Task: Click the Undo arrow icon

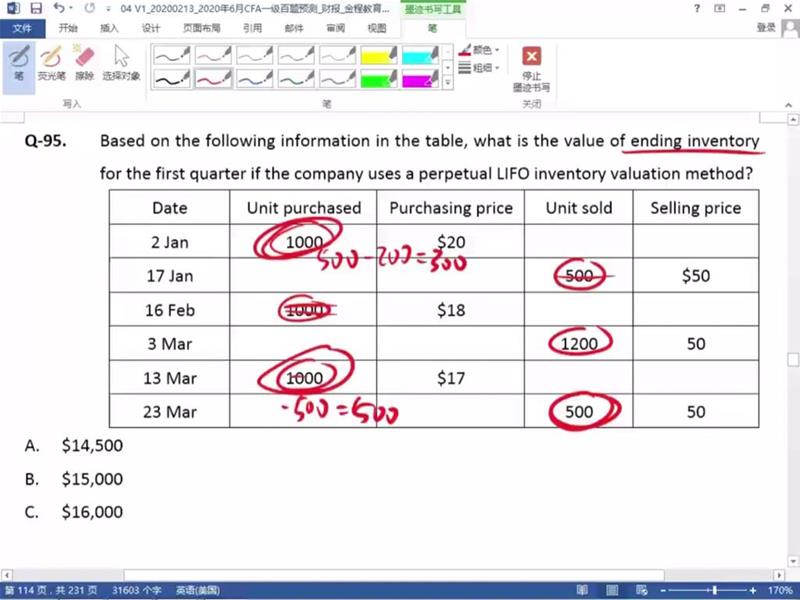Action: click(x=59, y=8)
